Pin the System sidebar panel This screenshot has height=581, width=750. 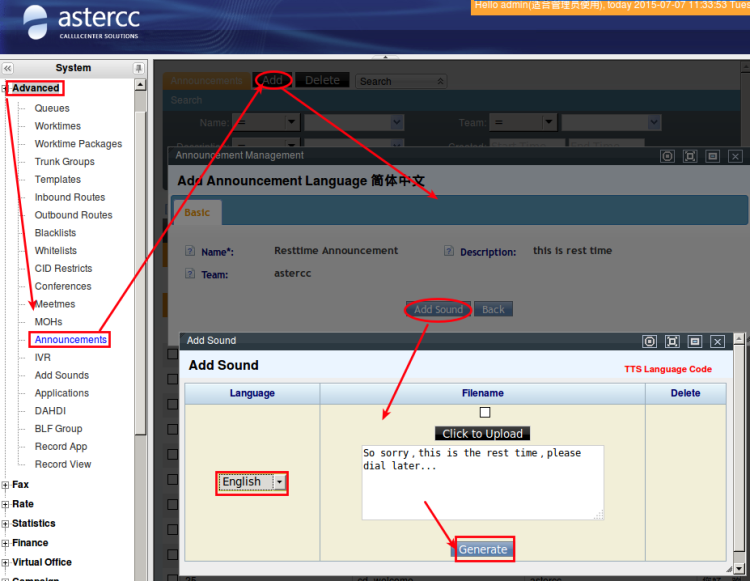click(139, 68)
